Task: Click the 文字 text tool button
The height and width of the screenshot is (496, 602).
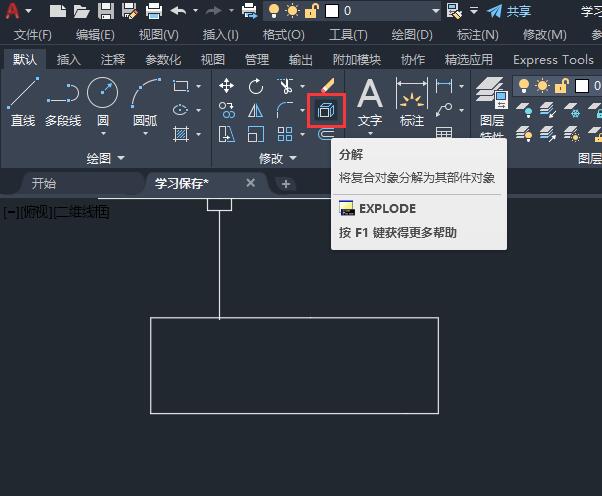Action: point(370,104)
